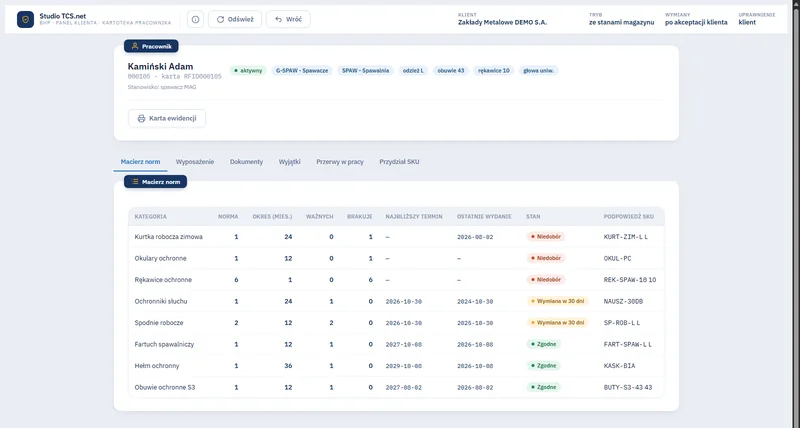The width and height of the screenshot is (800, 428).
Task: Click the Macierz norm tab
Action: pyautogui.click(x=140, y=162)
